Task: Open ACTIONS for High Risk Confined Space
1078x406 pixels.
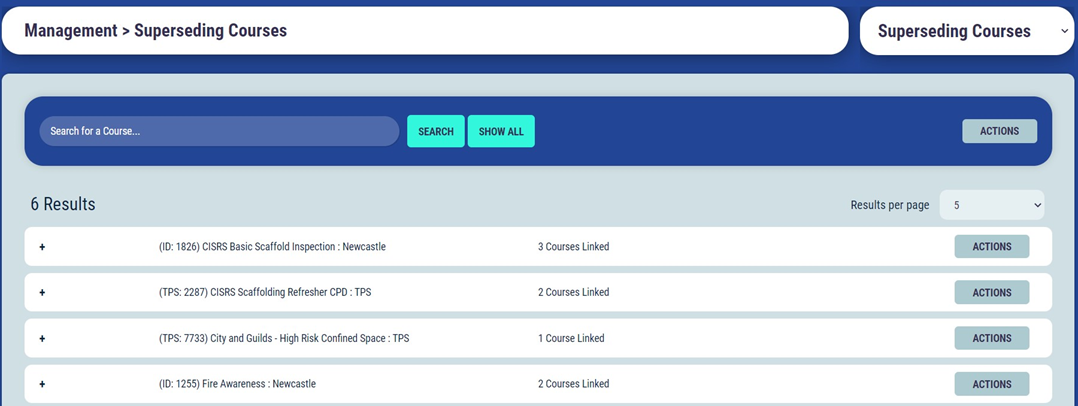Action: pyautogui.click(x=991, y=338)
